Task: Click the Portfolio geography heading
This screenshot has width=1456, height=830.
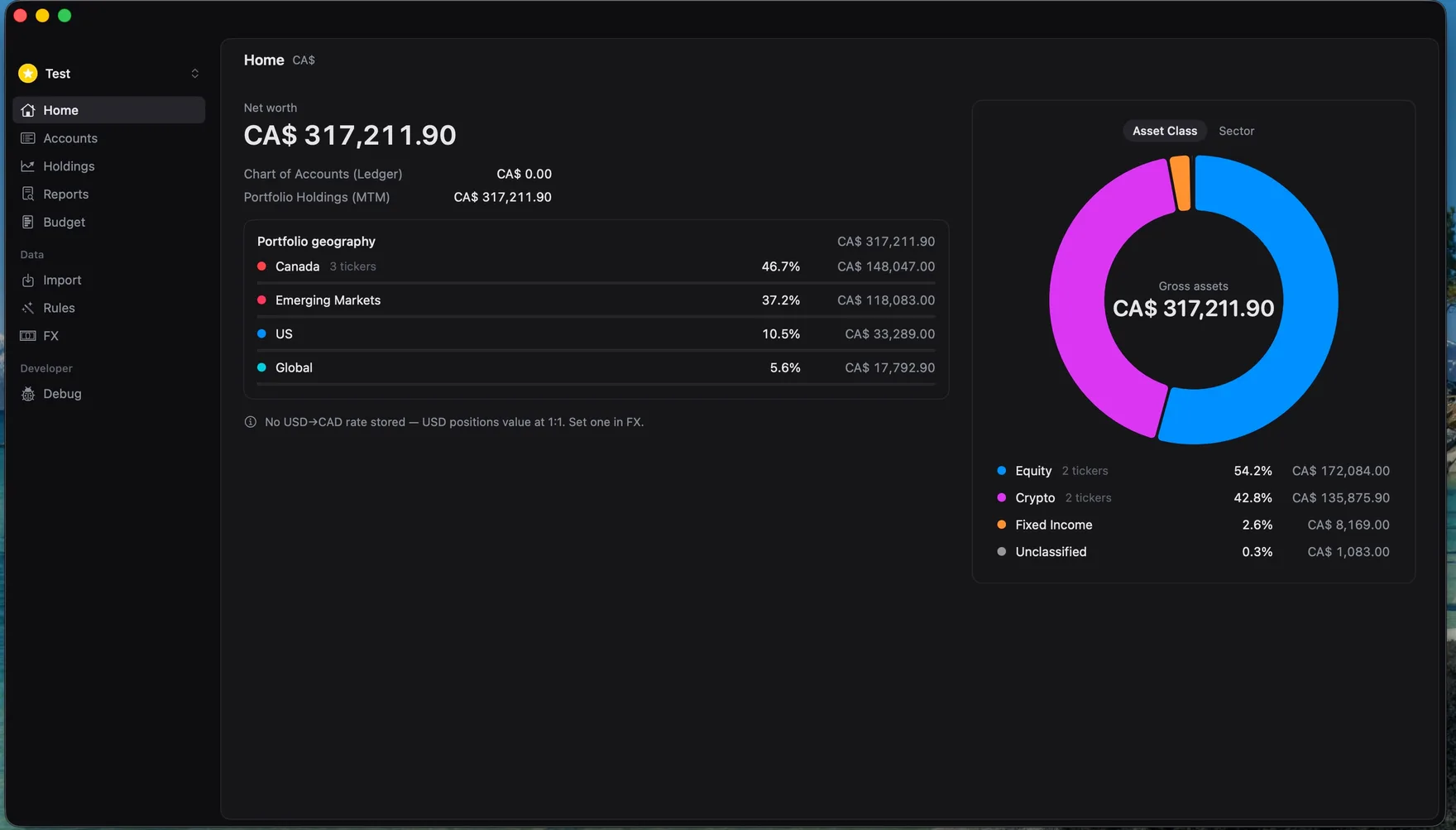Action: click(316, 242)
